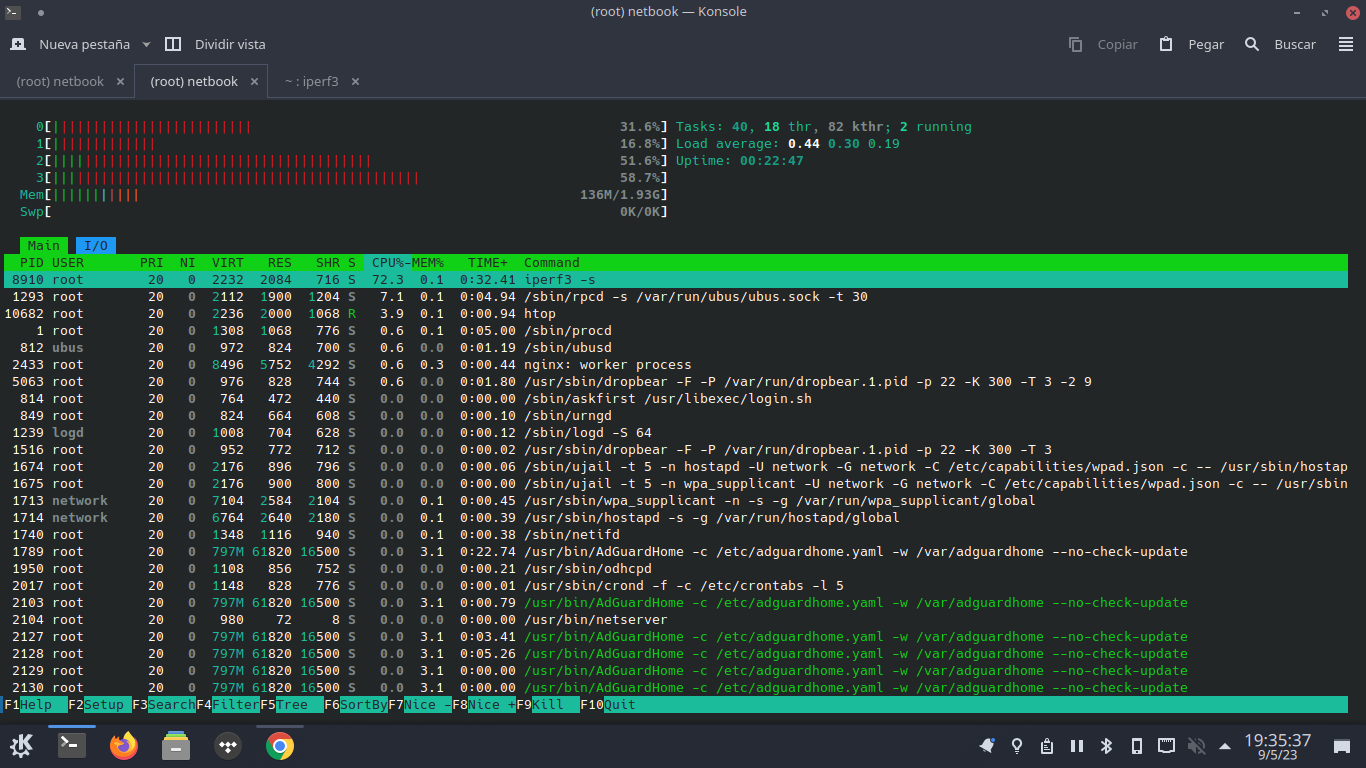Select the htop process row PID 10682

point(676,313)
